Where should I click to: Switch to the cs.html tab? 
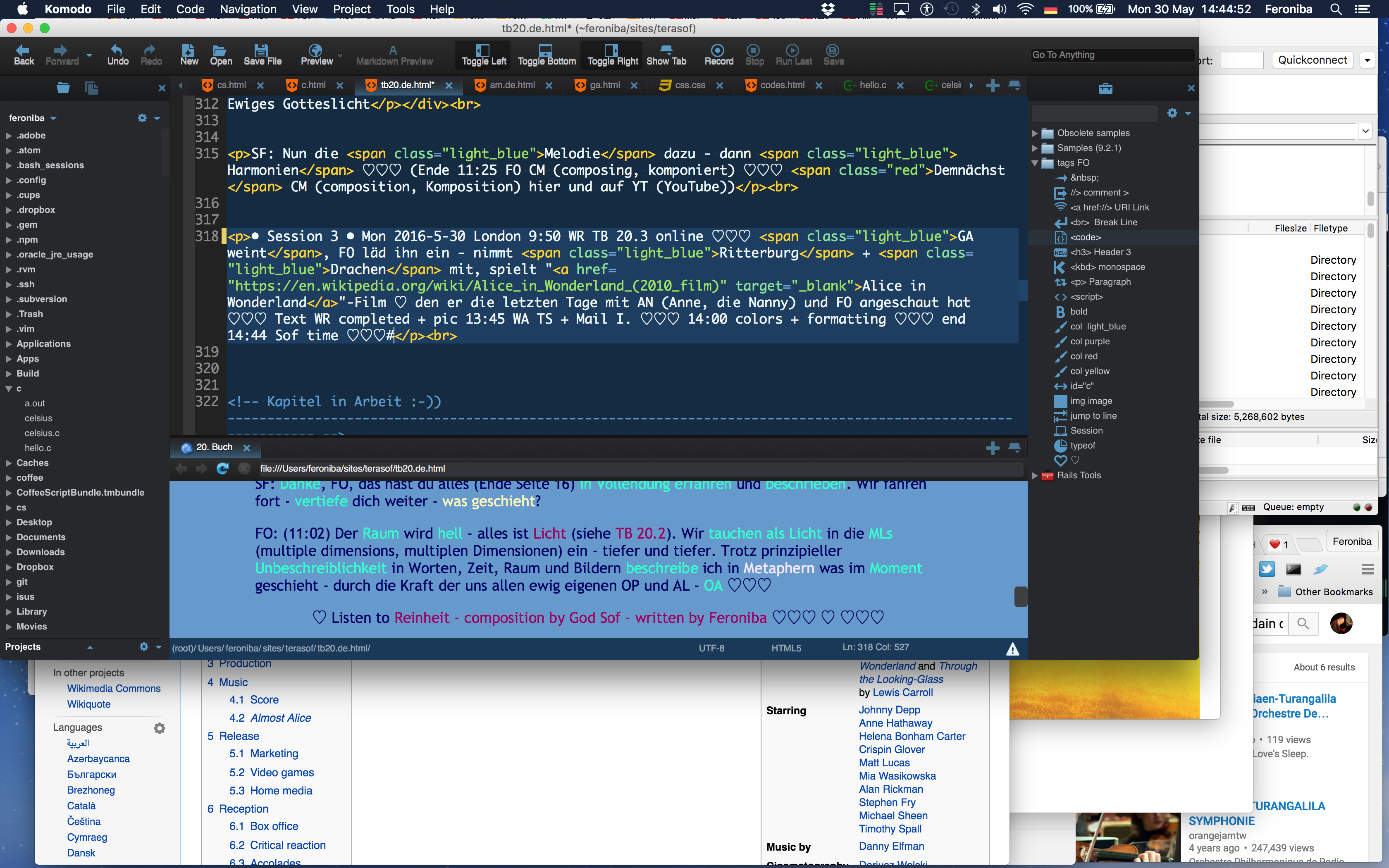click(x=231, y=85)
